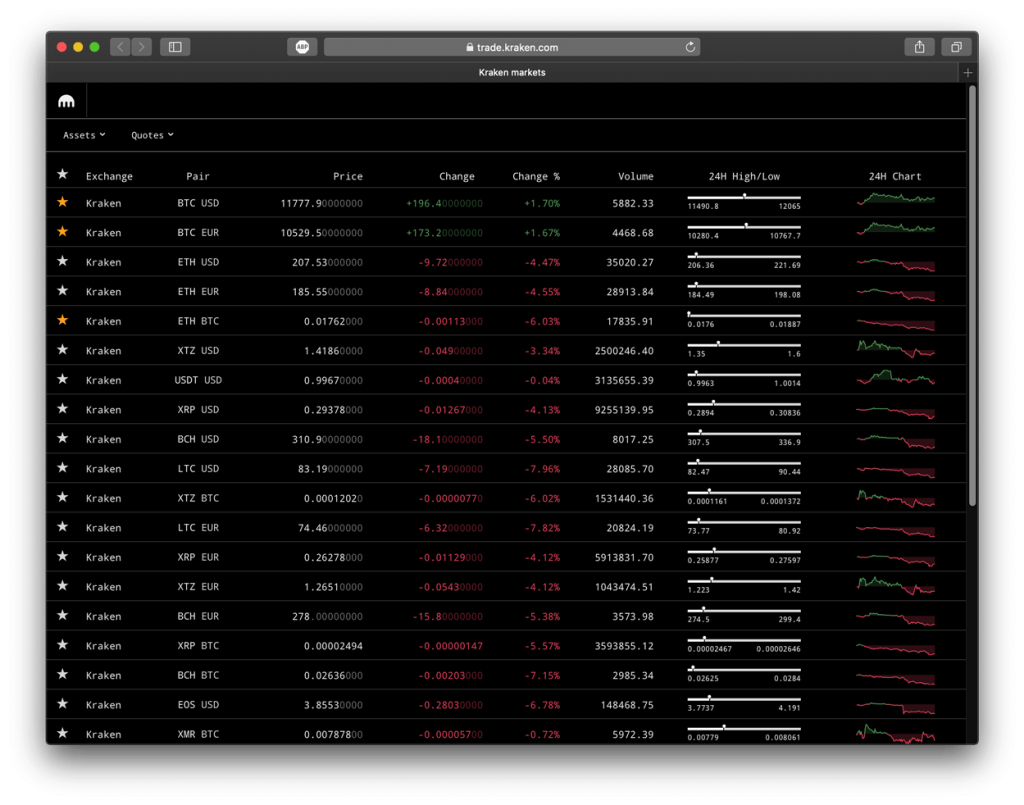Viewport: 1024px width, 805px height.
Task: Click the XRP USD volume 9255139.95
Action: click(624, 409)
